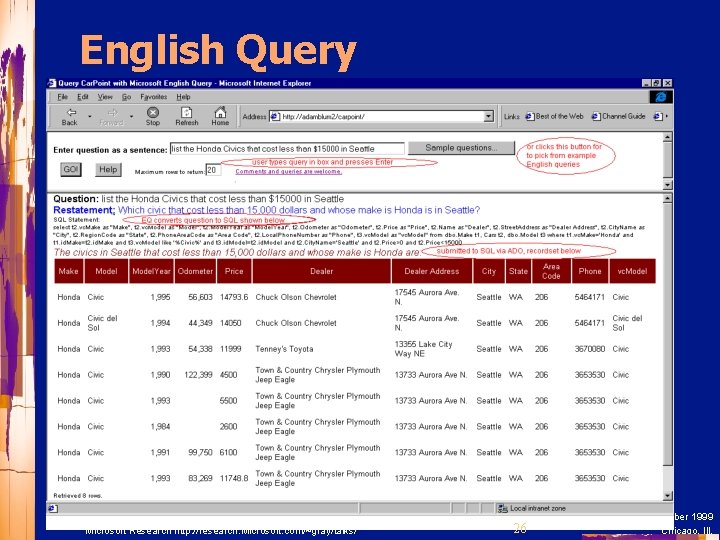Open Comments and queries are welcome link

point(288,172)
